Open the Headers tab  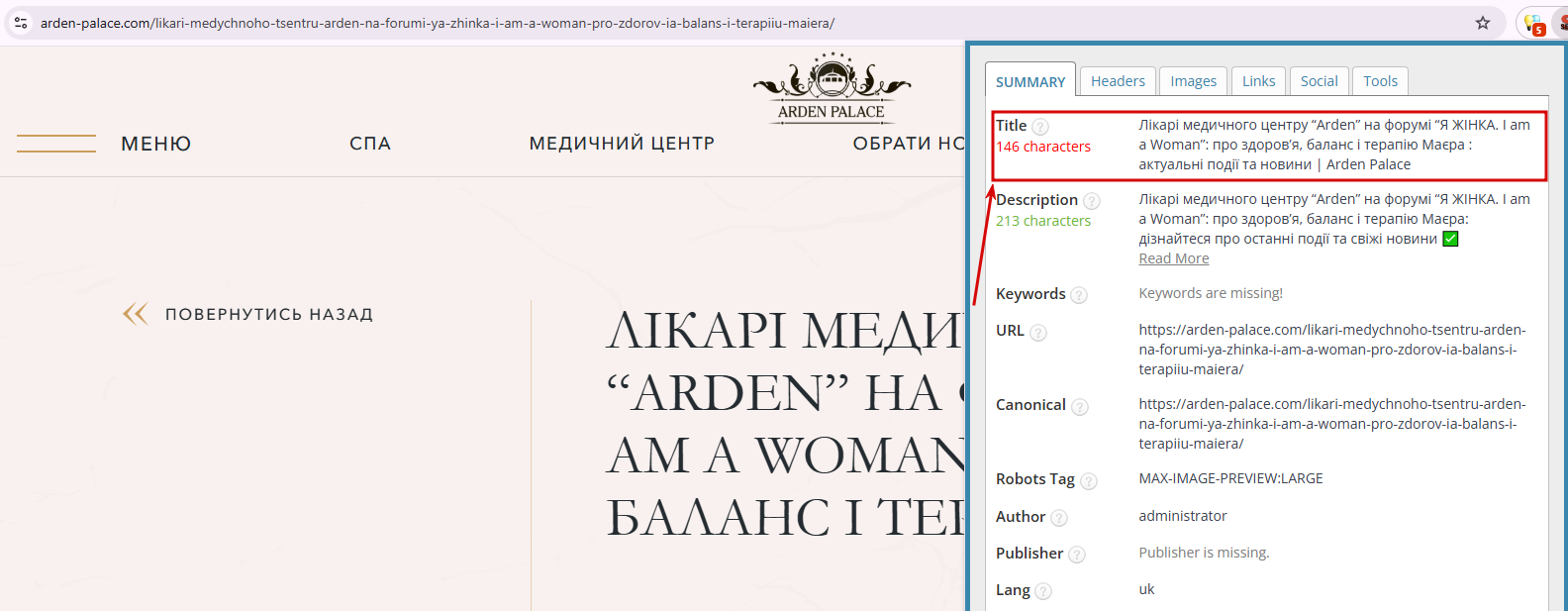tap(1118, 81)
